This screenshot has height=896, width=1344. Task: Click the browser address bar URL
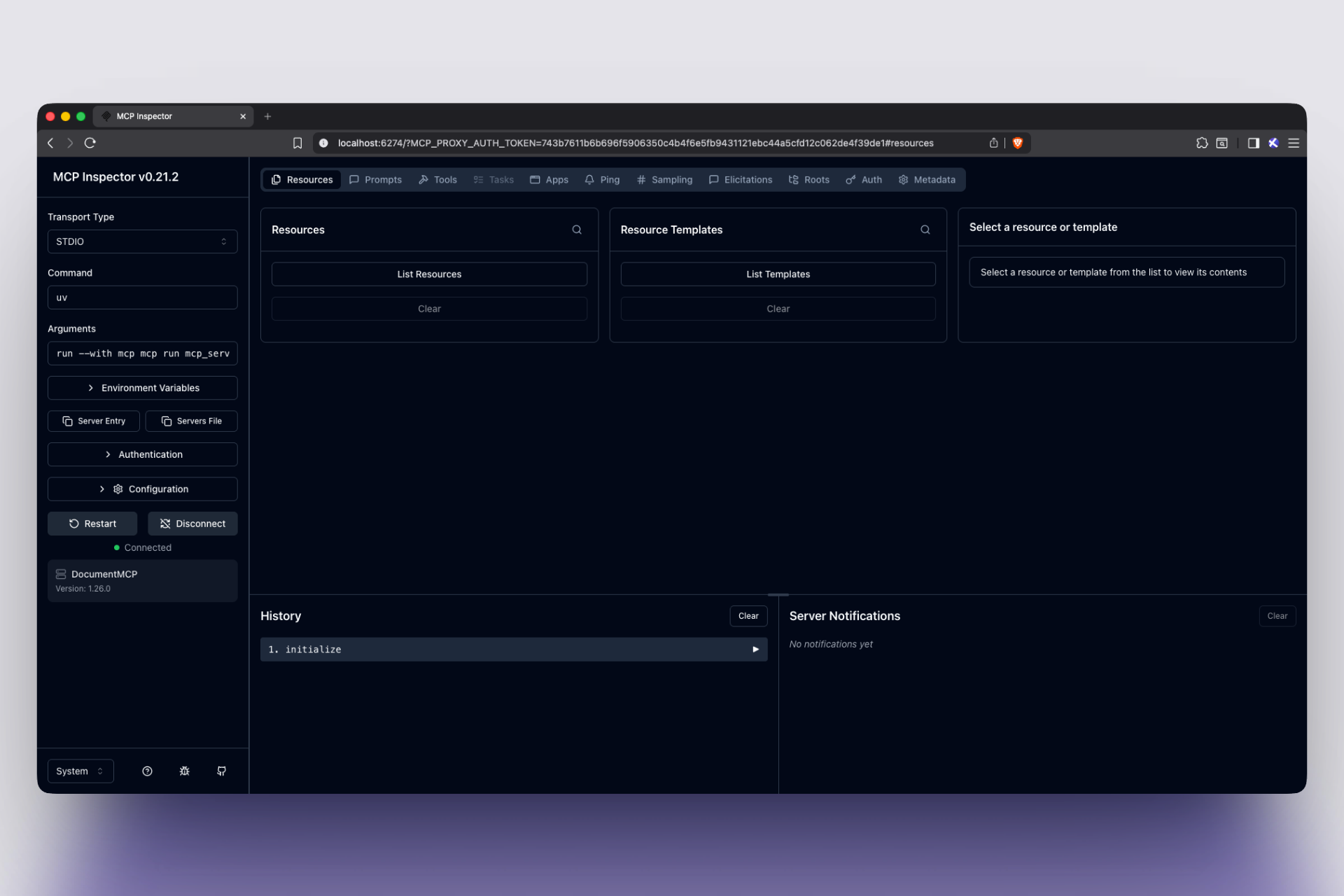[x=636, y=143]
